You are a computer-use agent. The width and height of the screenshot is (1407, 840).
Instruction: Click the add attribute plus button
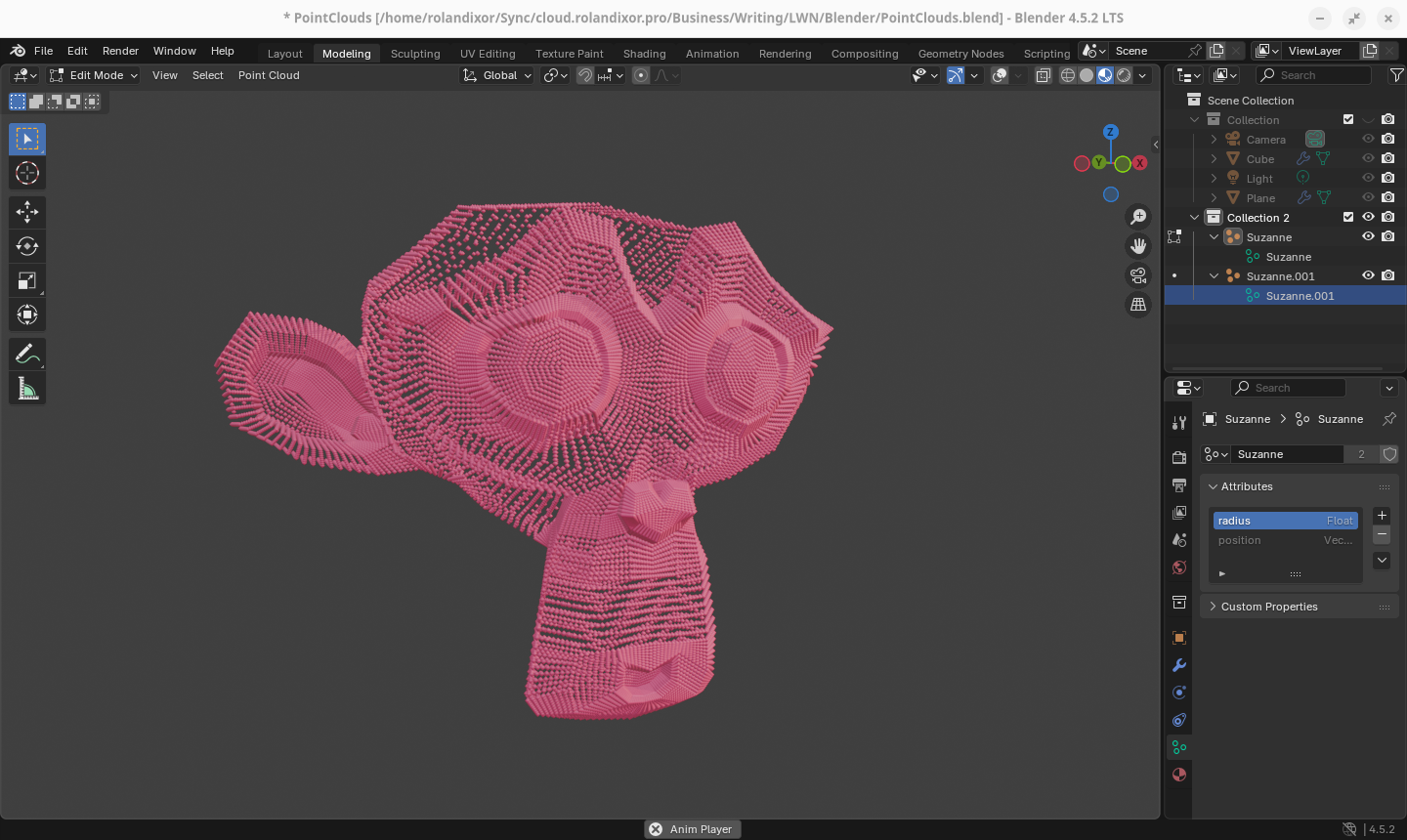click(1382, 516)
